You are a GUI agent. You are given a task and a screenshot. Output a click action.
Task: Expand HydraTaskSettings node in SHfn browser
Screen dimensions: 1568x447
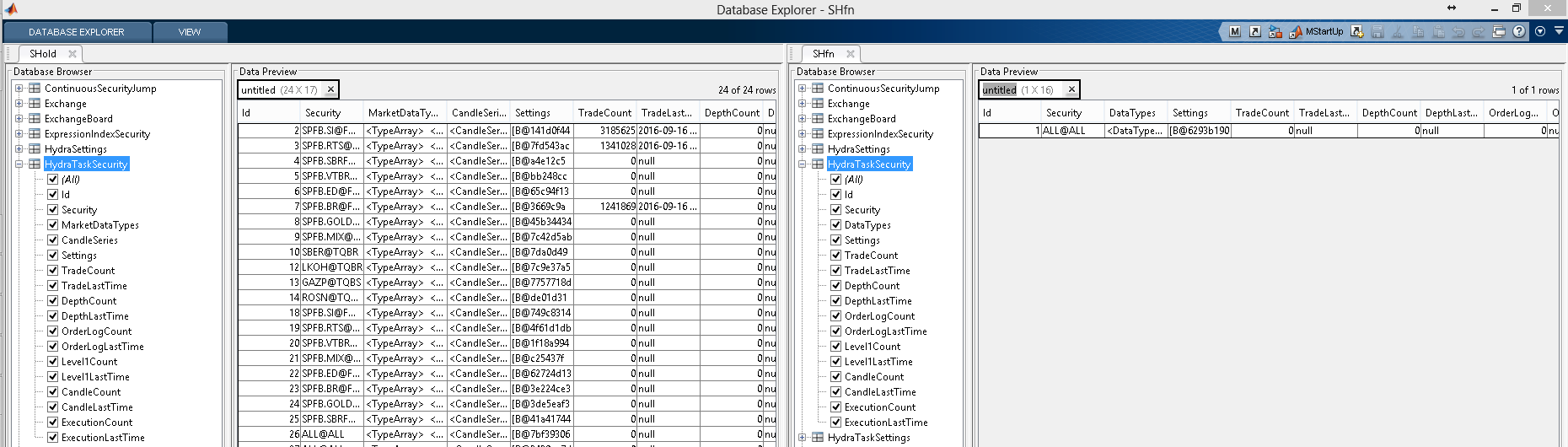click(803, 437)
